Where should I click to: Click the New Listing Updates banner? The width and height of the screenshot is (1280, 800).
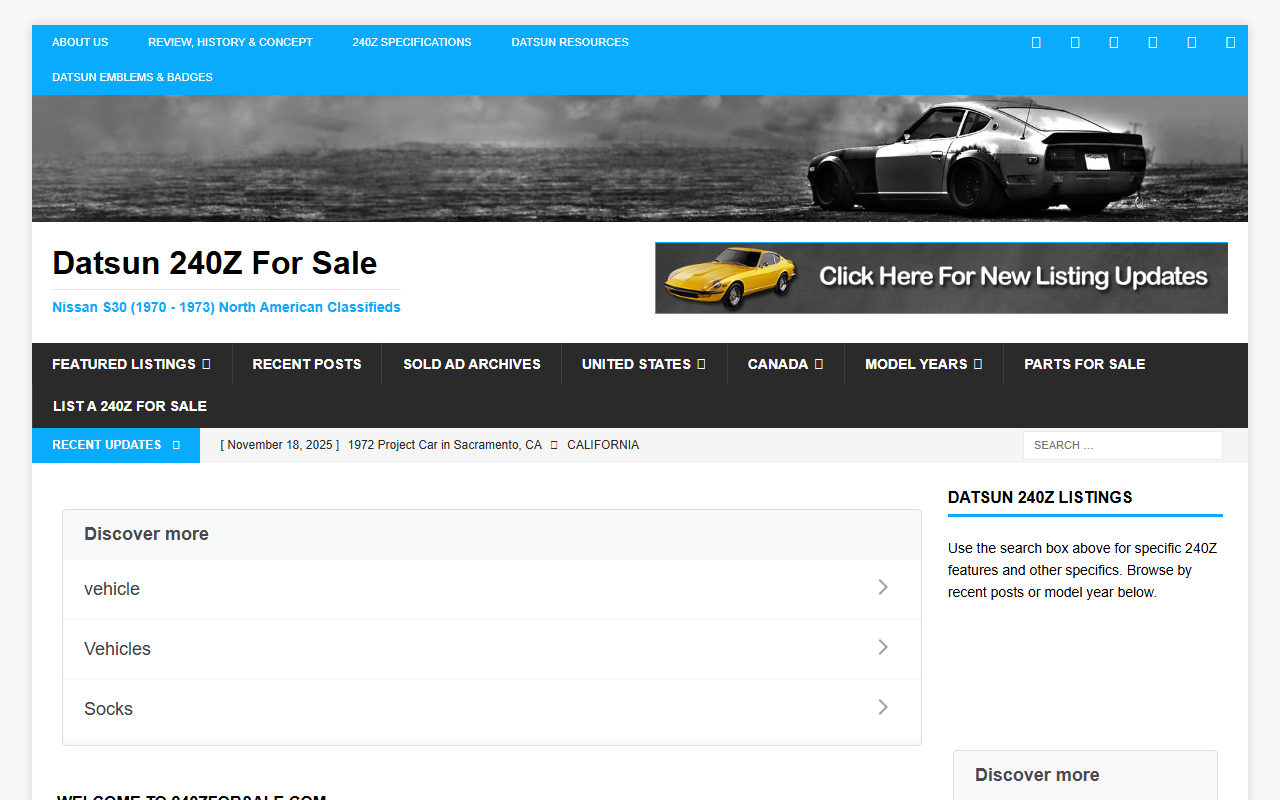[x=941, y=278]
